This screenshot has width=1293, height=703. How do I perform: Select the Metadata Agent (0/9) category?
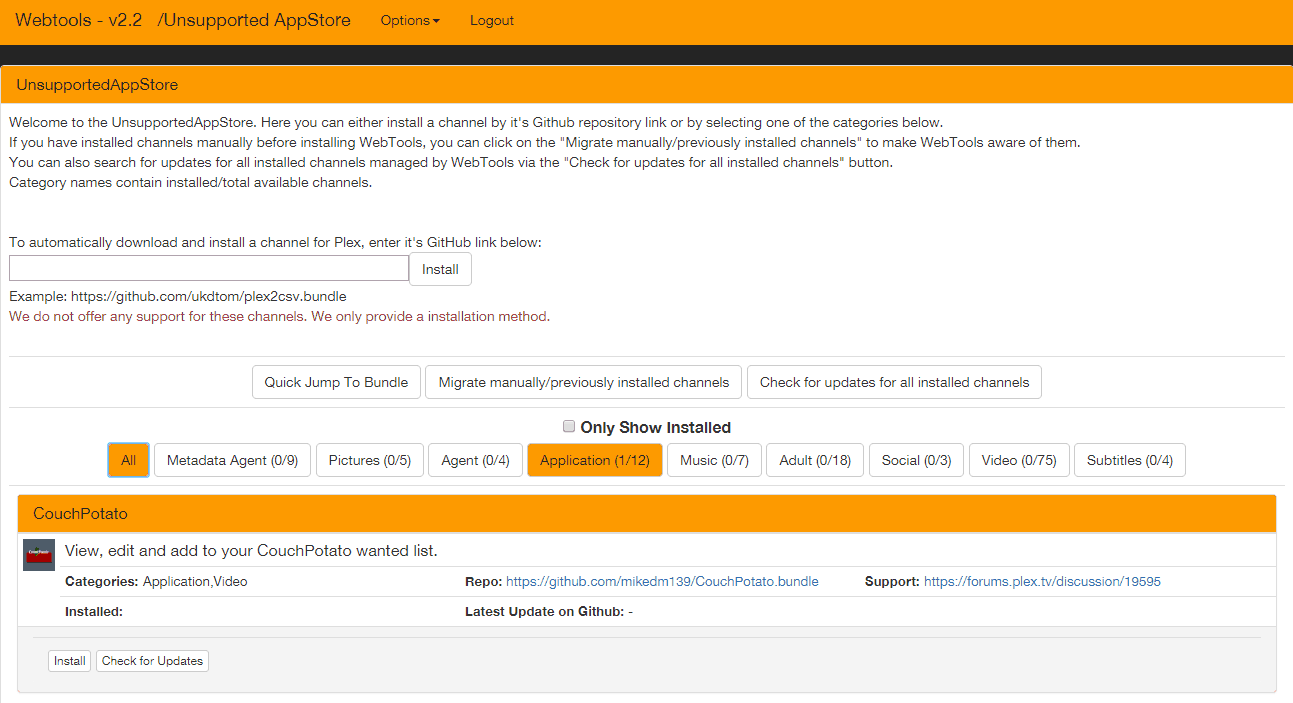(232, 460)
